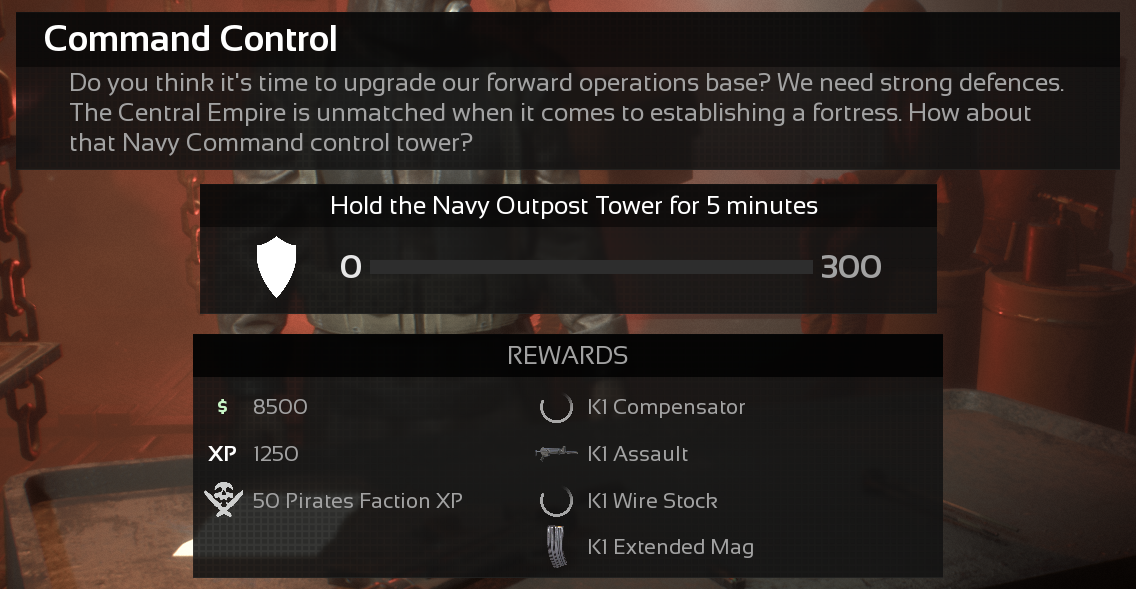Click the 8500 cash reward amount
The width and height of the screenshot is (1136, 589).
280,407
